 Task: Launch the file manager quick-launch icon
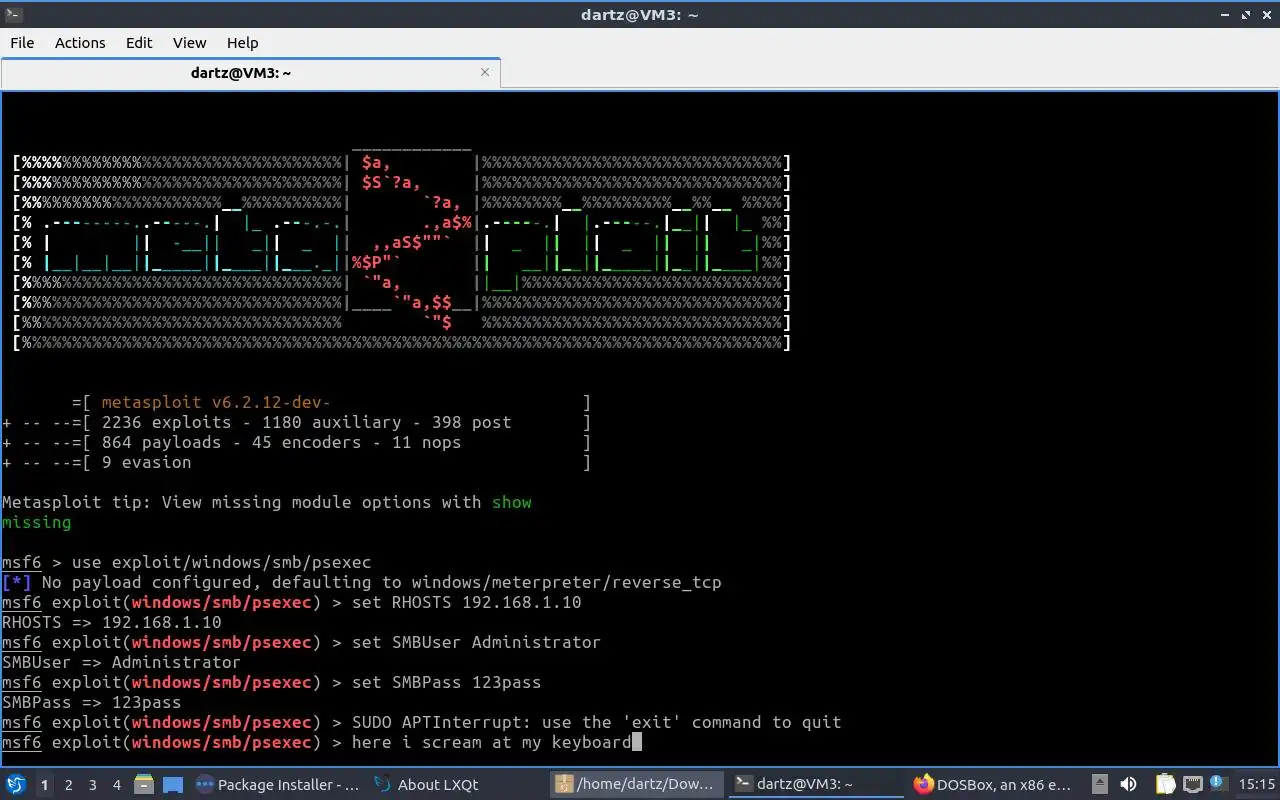pos(144,785)
